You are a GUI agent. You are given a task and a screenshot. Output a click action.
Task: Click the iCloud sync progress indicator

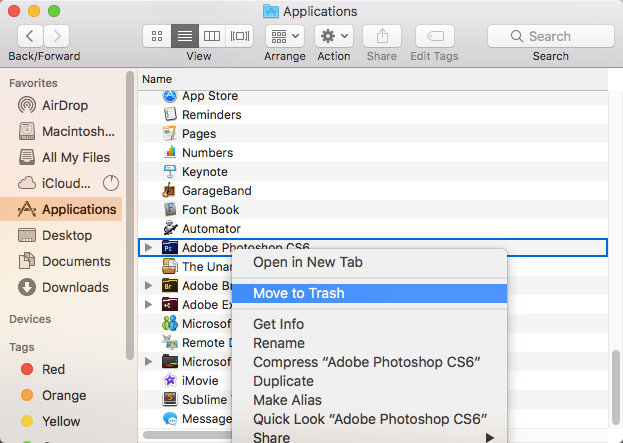click(111, 183)
